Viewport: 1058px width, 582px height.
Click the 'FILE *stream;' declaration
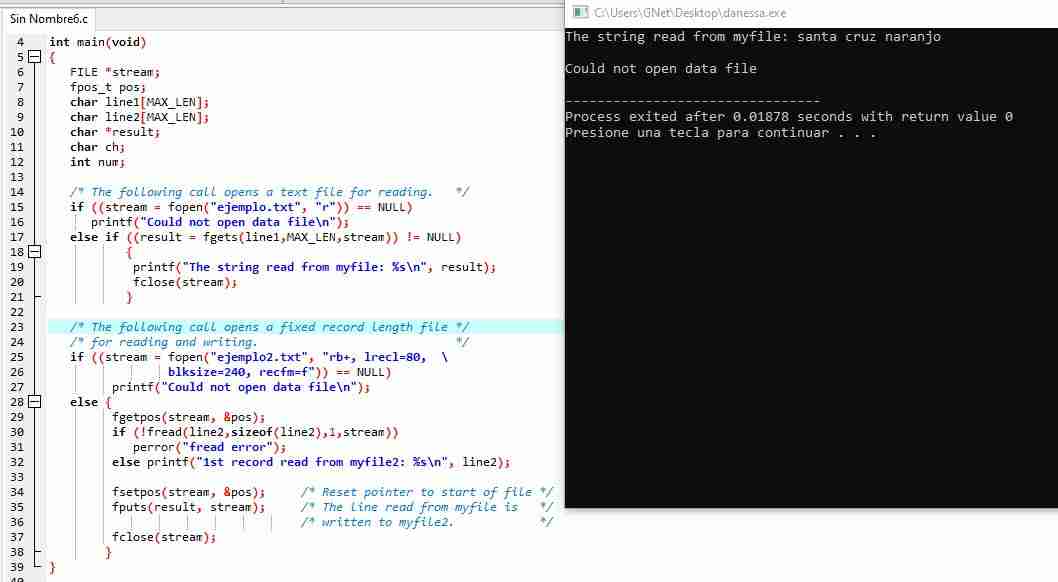point(115,72)
